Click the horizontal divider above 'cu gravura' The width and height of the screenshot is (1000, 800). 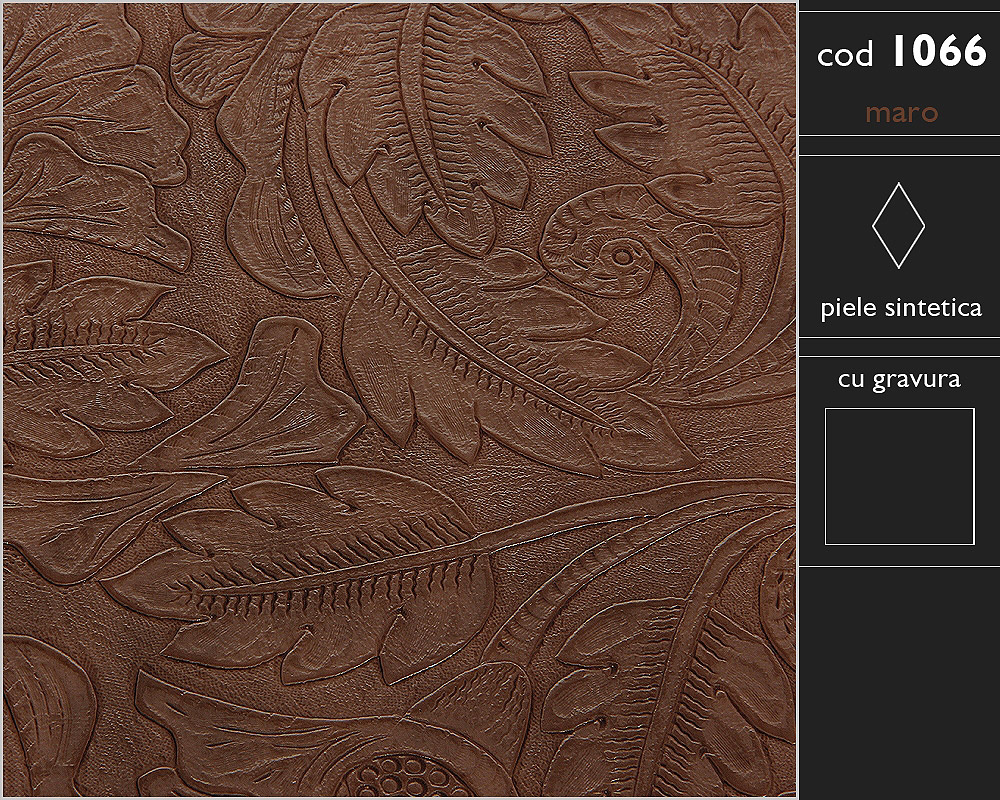coord(899,355)
